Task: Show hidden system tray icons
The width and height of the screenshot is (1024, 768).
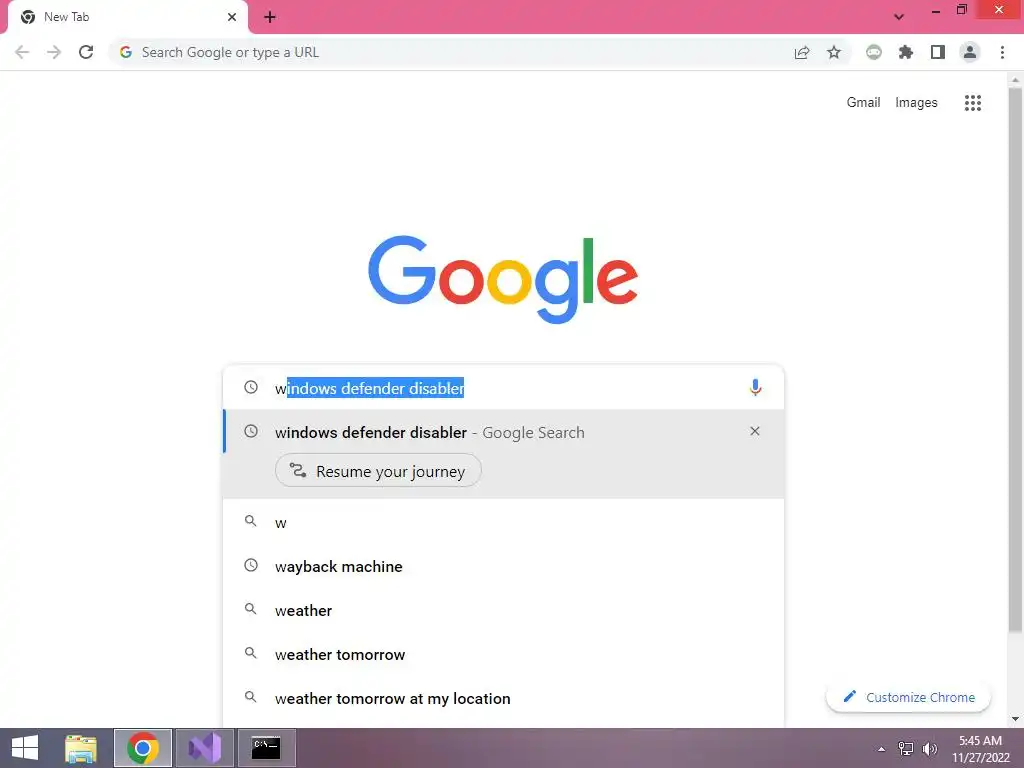Action: [x=882, y=749]
